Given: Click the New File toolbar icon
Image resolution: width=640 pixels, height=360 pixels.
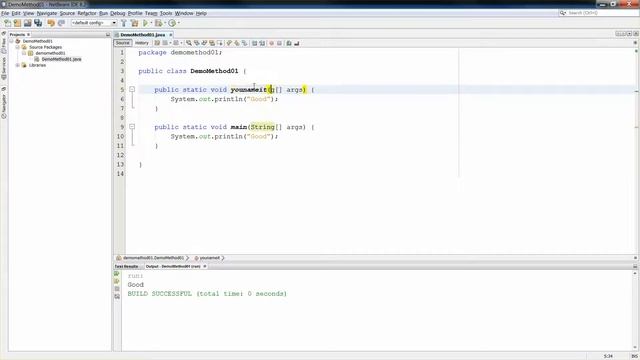Looking at the screenshot, I should 7,23.
